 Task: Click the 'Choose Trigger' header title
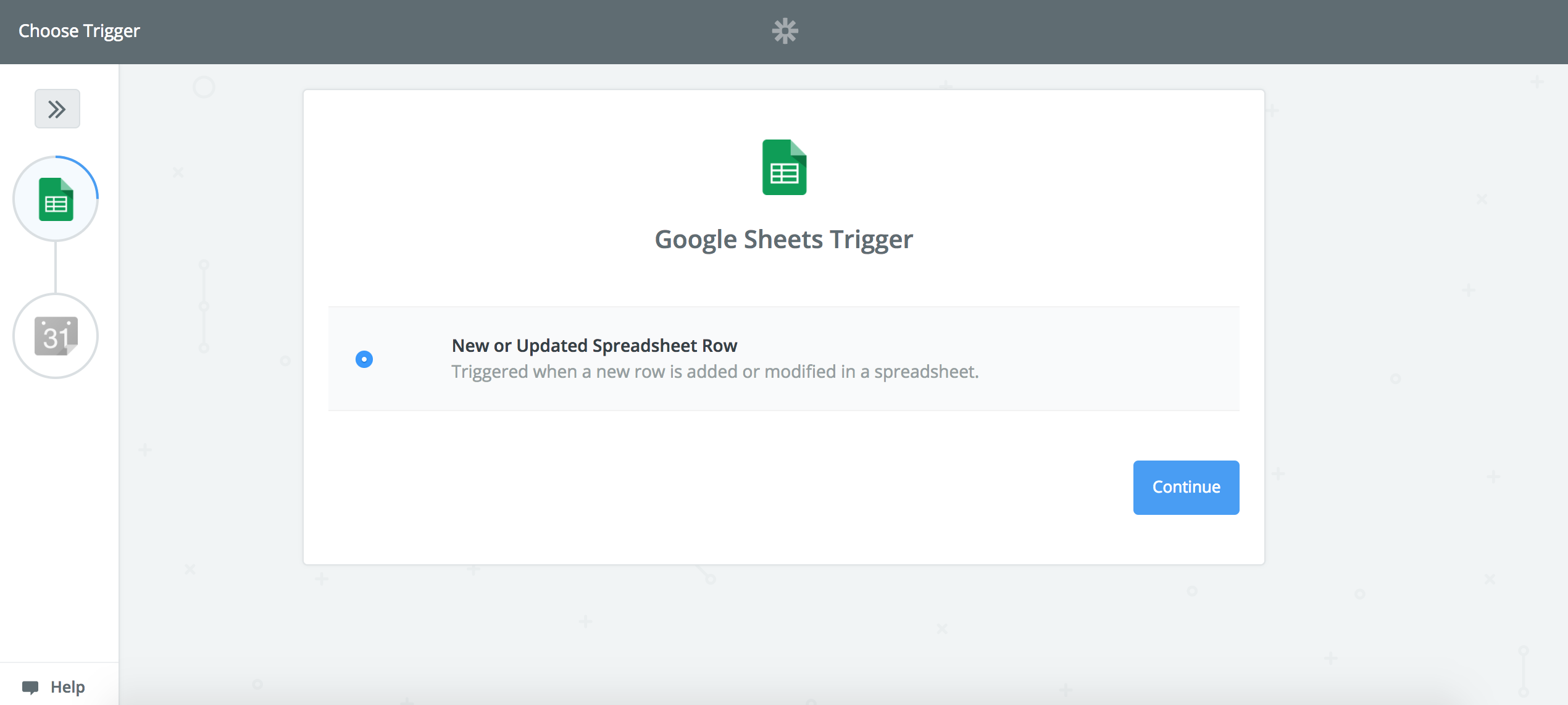point(79,31)
